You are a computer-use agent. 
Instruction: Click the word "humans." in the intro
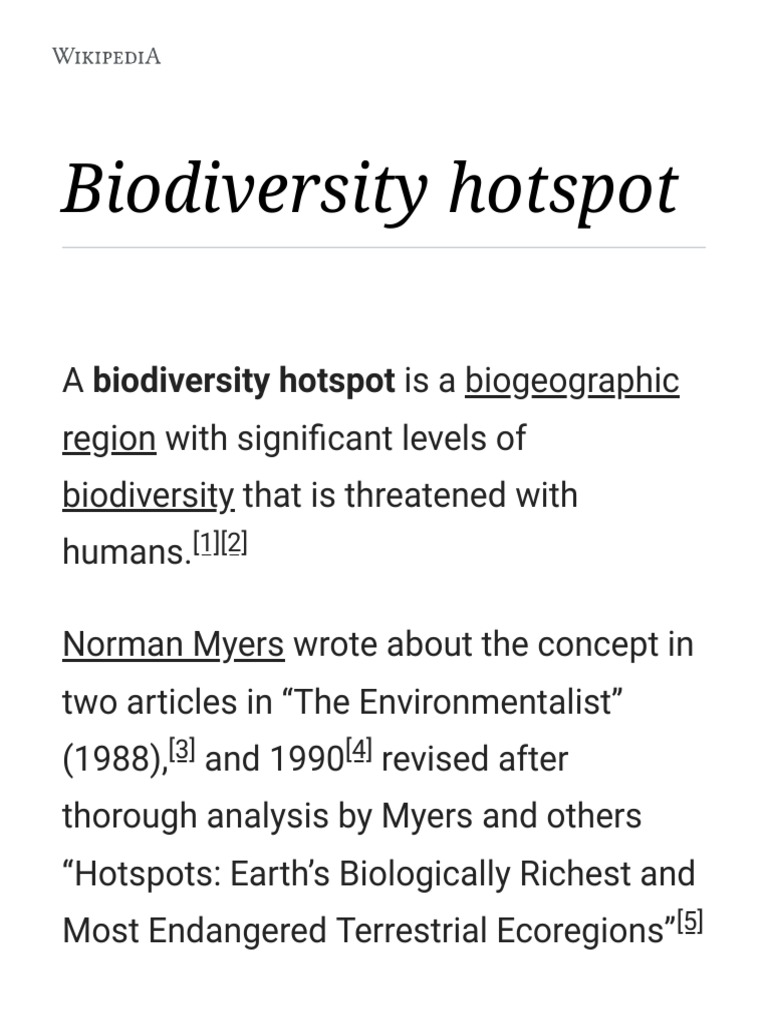[x=126, y=552]
